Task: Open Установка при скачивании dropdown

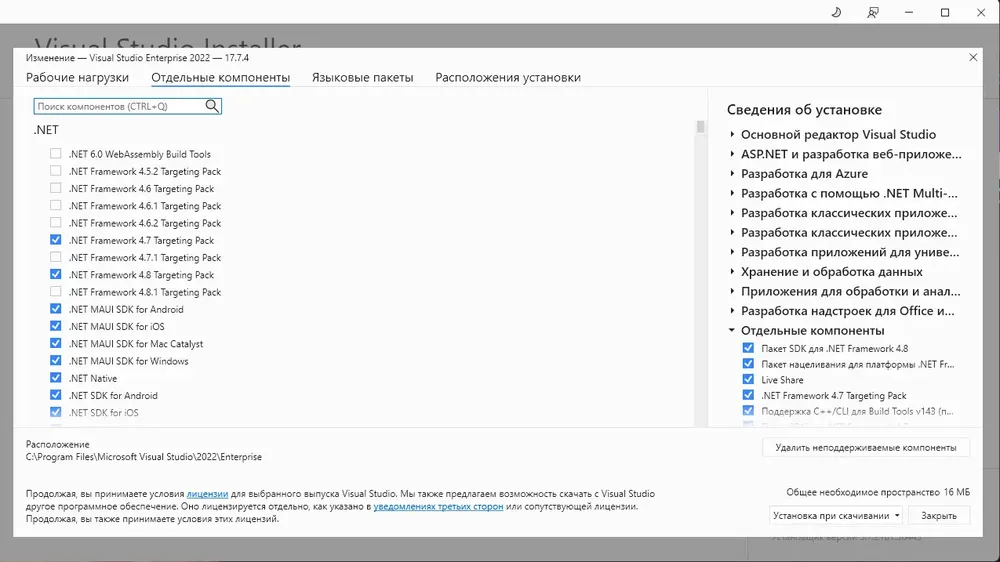Action: click(835, 515)
